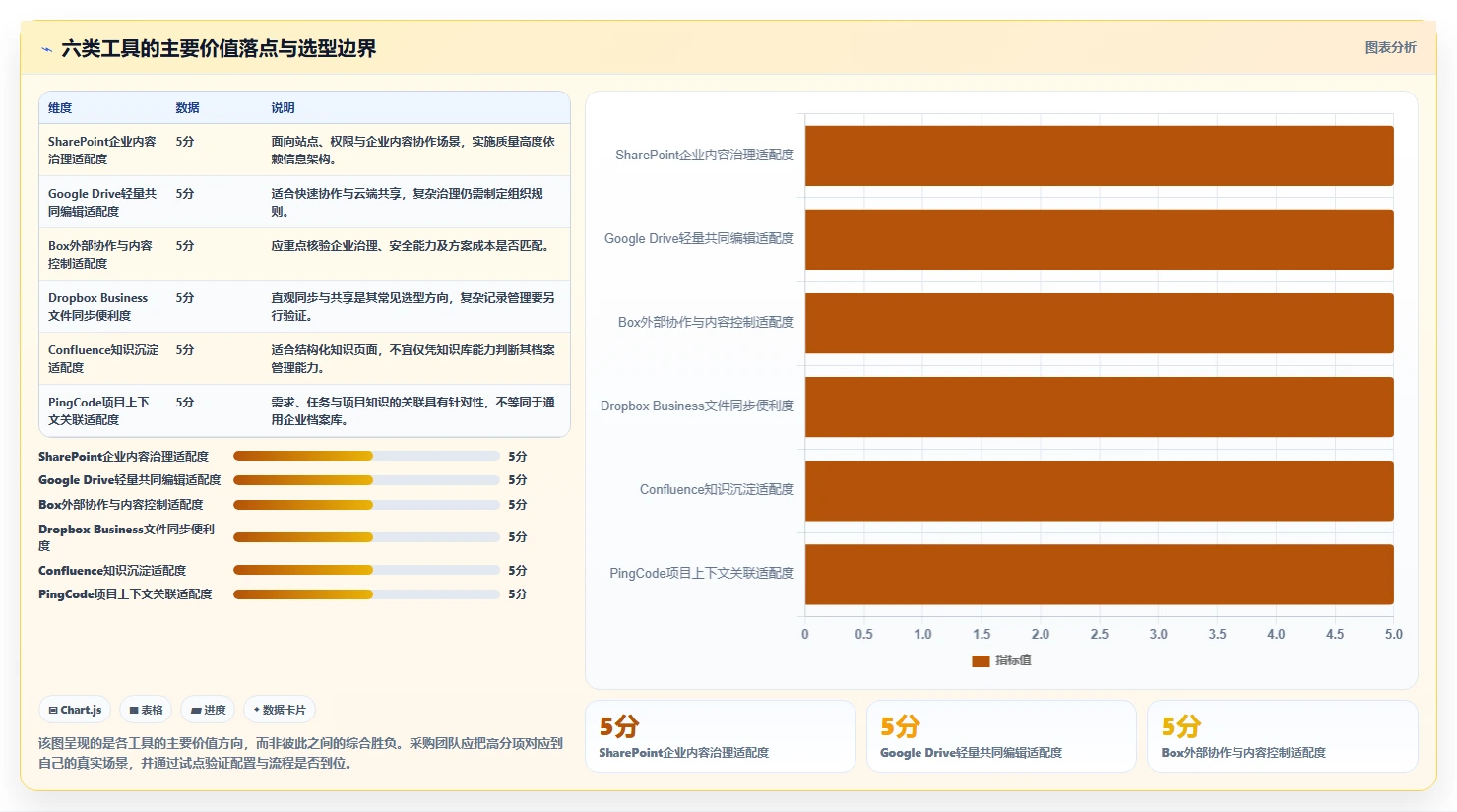Screen dimensions: 1457x812
Task: Select the Box外部协作与内容控制适配度 table cell
Action: click(x=100, y=254)
